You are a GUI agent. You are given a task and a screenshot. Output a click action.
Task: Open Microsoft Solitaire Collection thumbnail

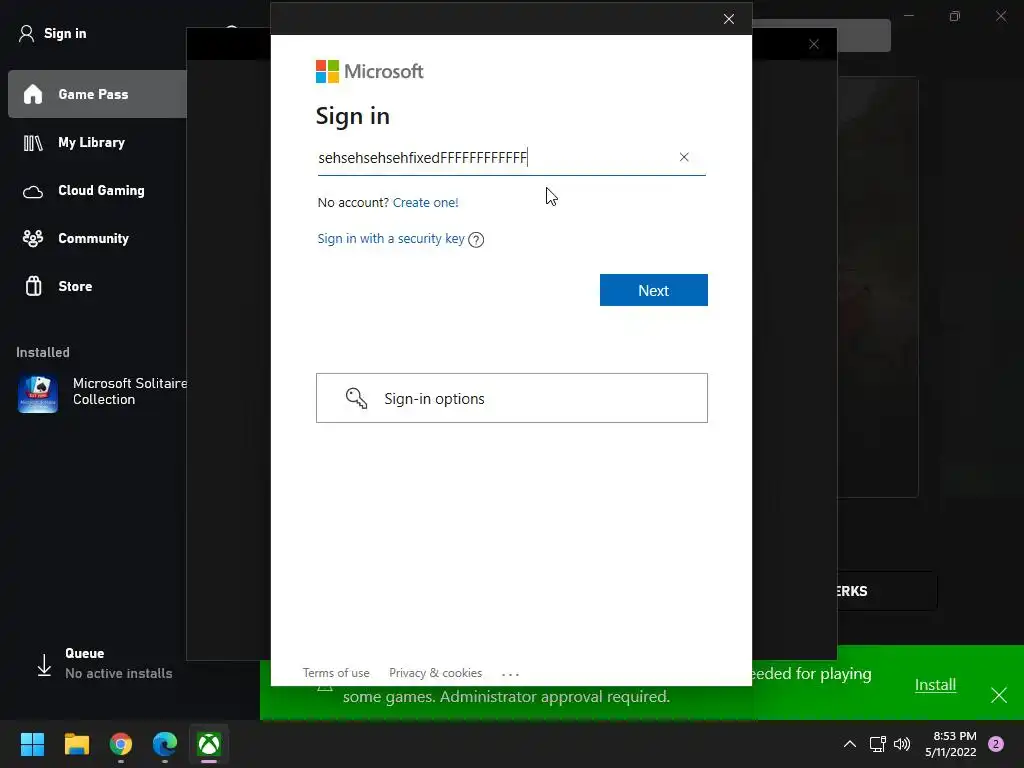(x=38, y=393)
